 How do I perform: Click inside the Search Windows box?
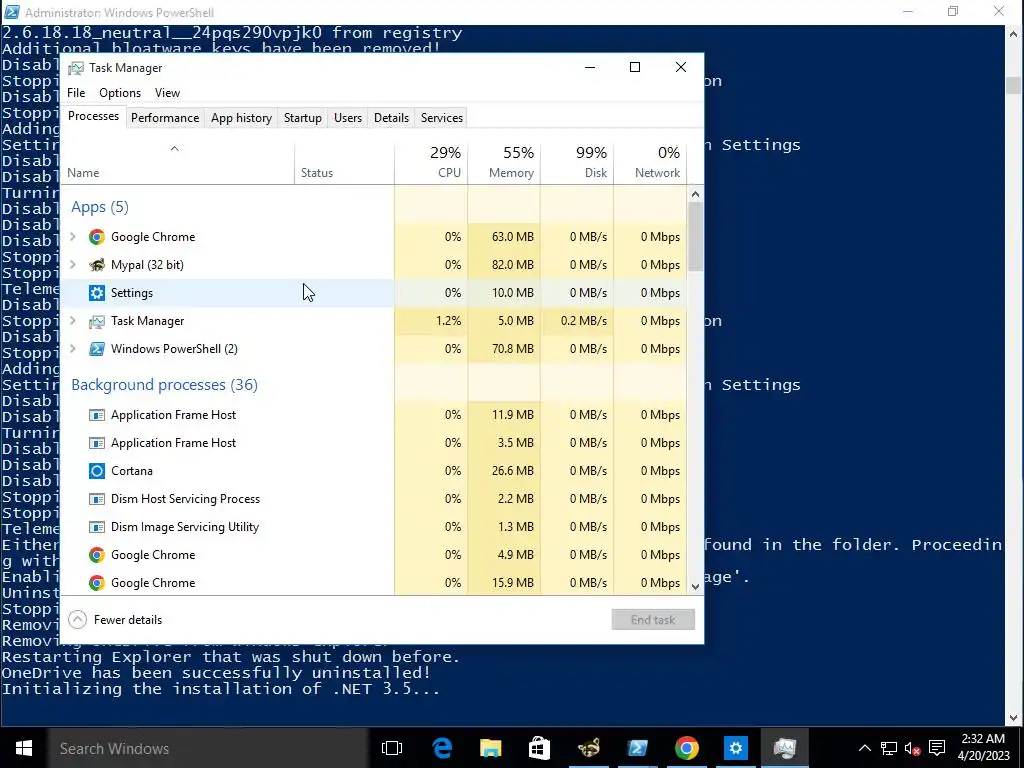[x=208, y=748]
